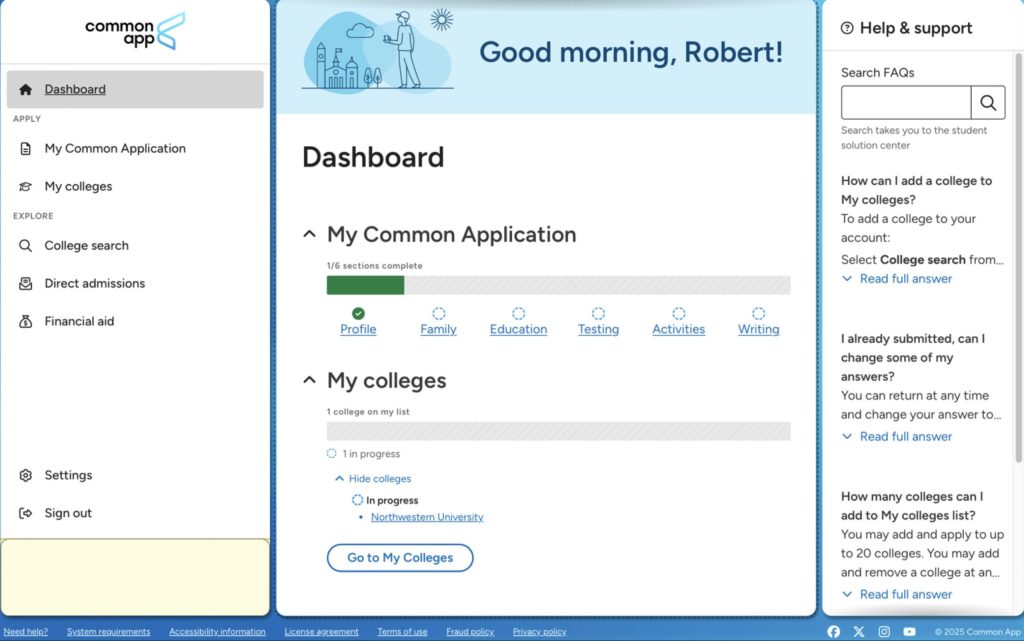
Task: Click the Help & support question mark icon
Action: point(847,28)
